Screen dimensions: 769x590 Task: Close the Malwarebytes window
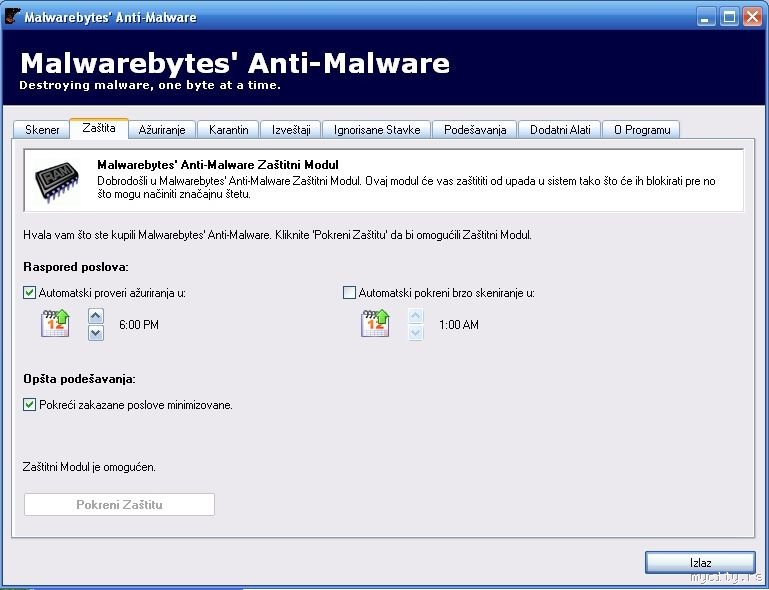pos(752,17)
